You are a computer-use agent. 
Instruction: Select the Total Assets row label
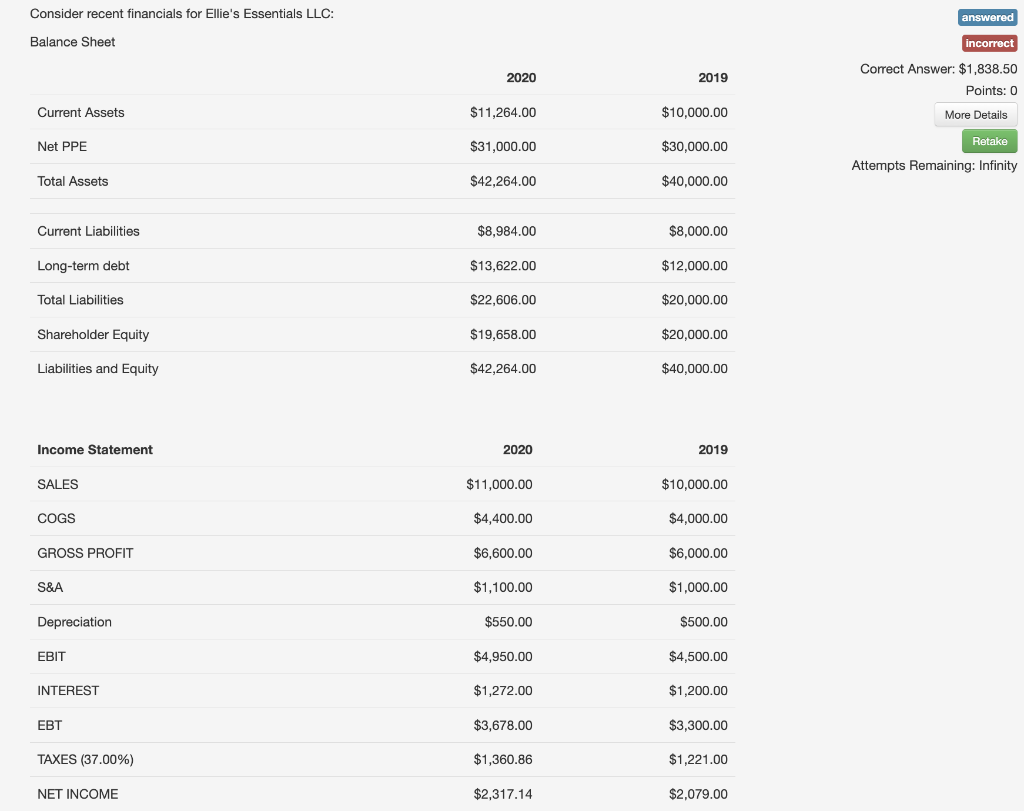click(x=72, y=181)
